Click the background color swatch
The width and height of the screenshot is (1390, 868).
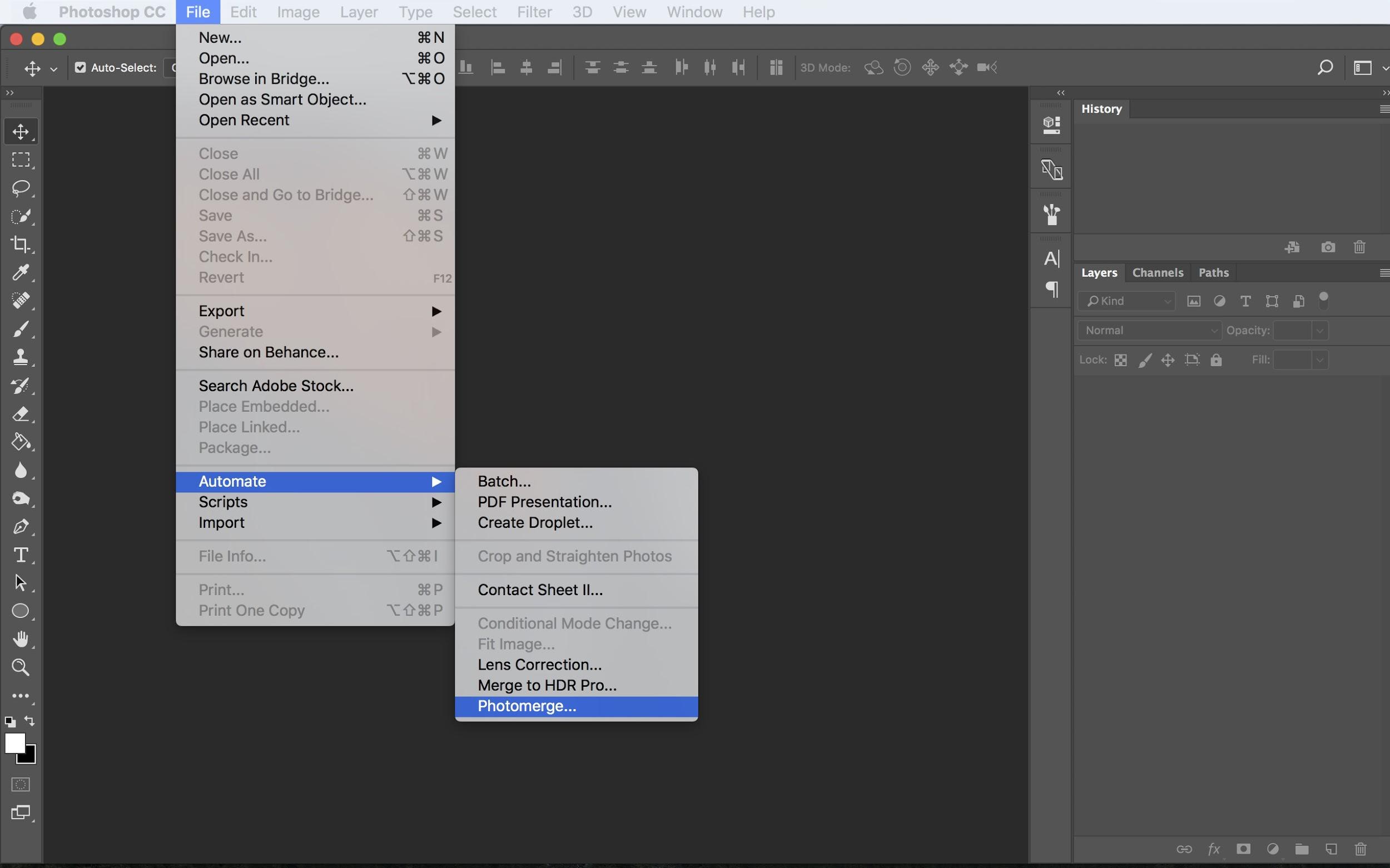(30, 758)
